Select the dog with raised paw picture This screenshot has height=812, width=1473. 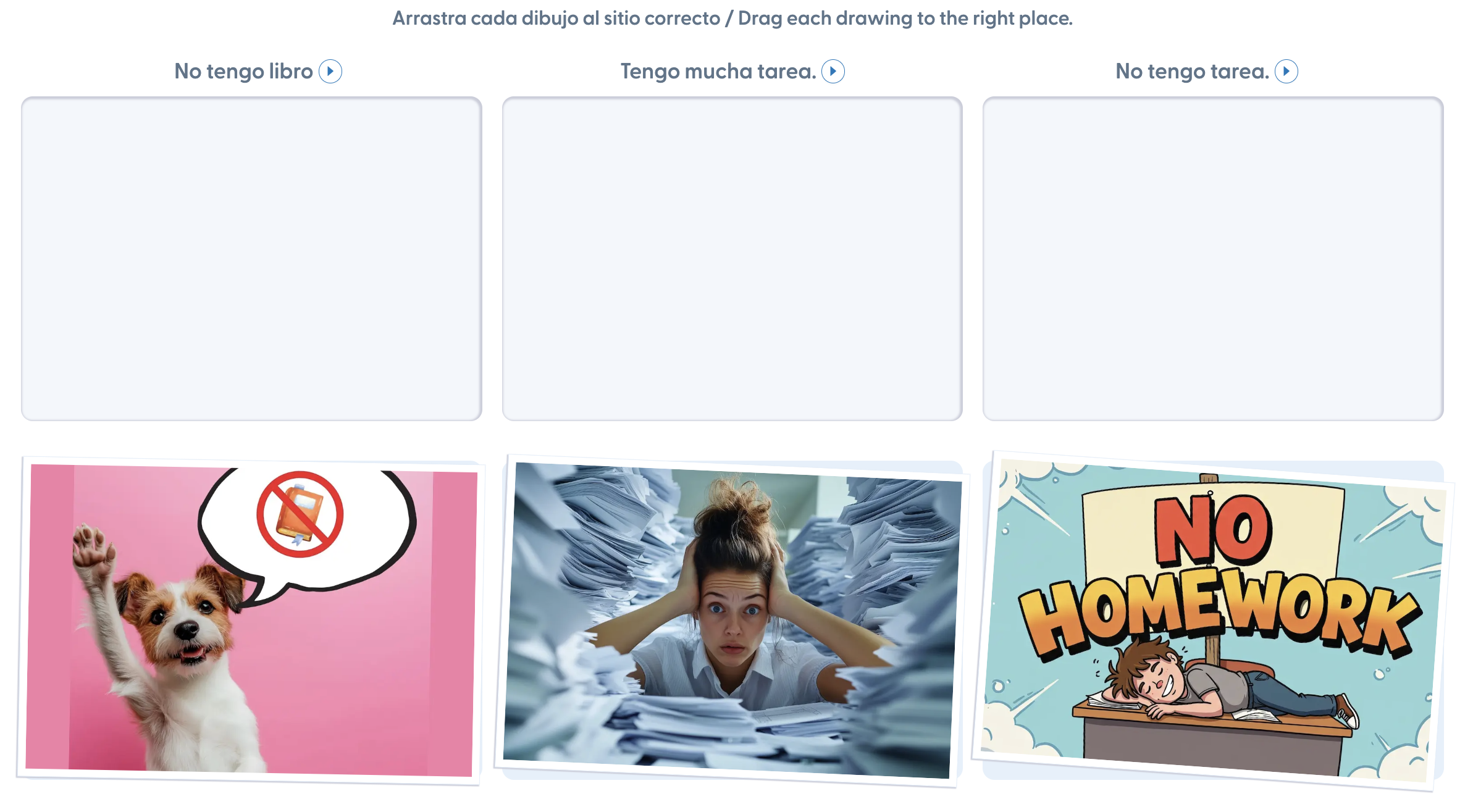251,621
